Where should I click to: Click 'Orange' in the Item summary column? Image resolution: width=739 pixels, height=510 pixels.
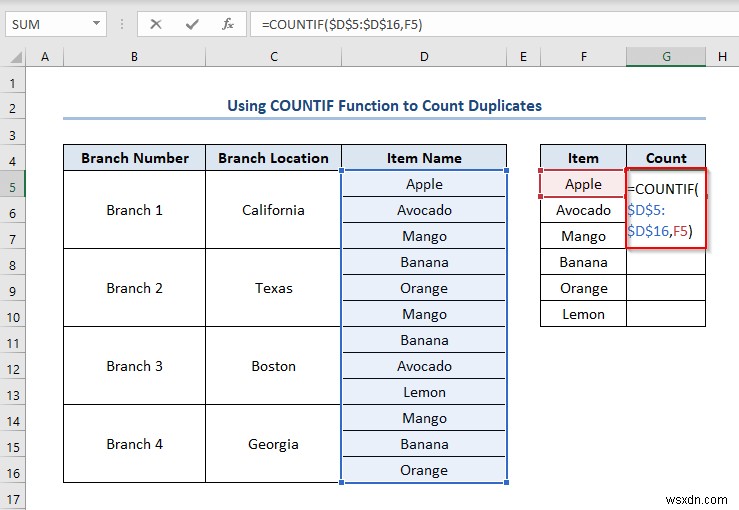583,288
